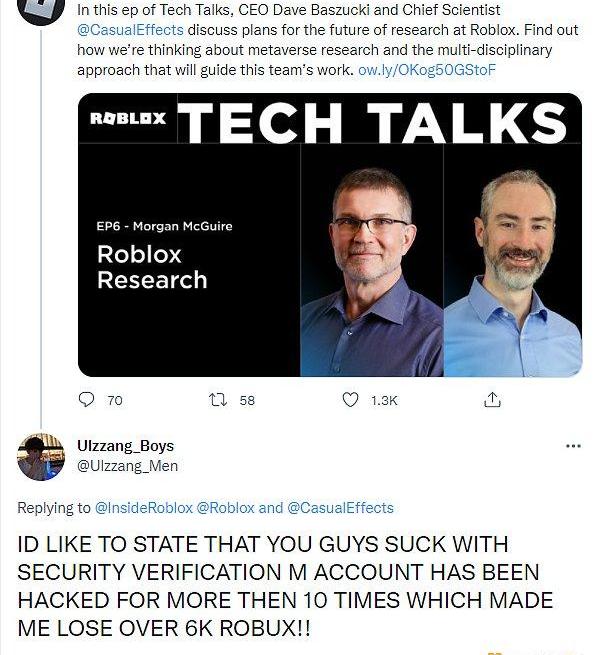Viewport: 596px width, 655px height.
Task: Click the @Roblox reply mention
Action: point(225,508)
